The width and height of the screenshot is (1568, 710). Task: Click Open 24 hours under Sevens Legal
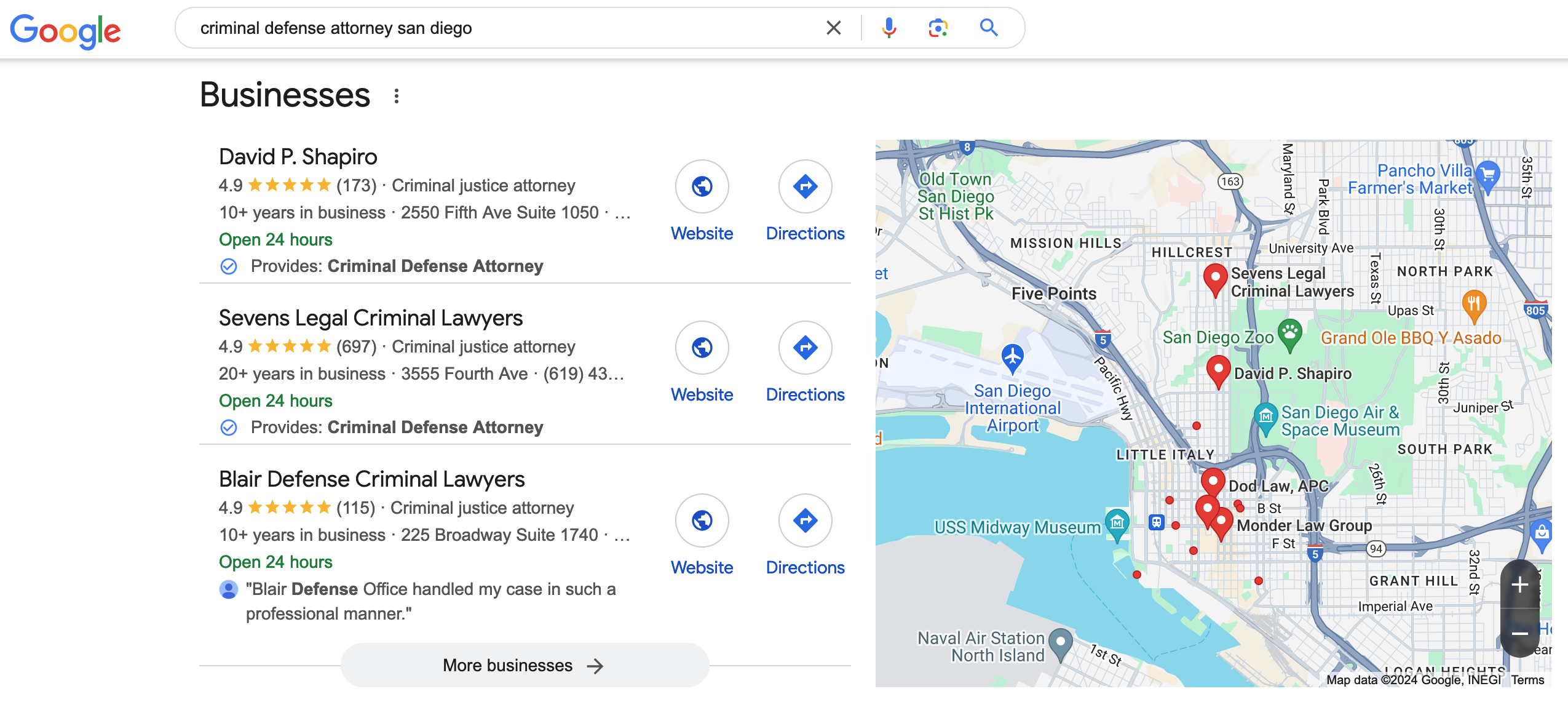coord(275,401)
